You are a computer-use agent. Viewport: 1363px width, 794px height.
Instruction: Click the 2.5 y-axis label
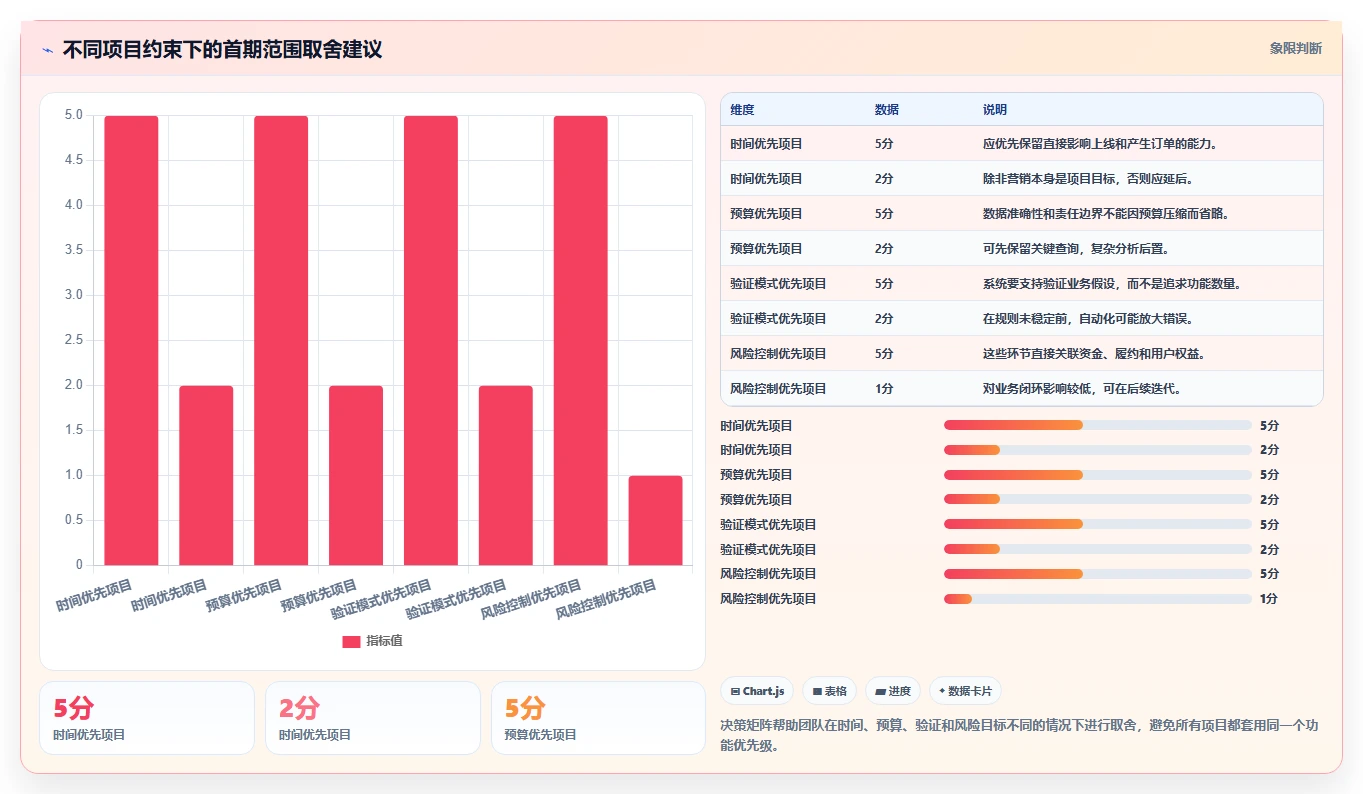[x=74, y=340]
